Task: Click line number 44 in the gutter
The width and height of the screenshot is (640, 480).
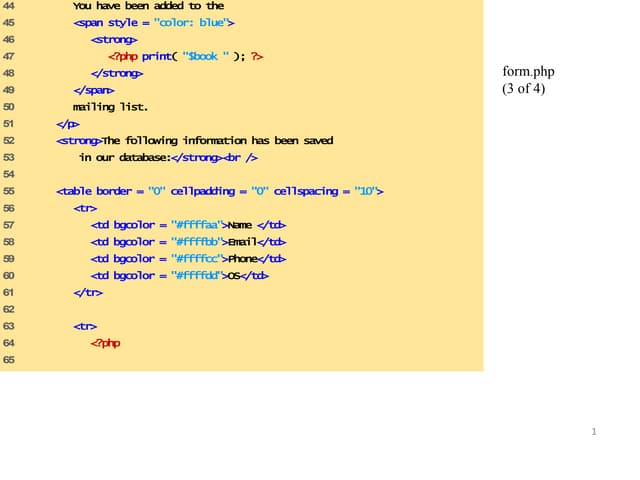Action: pos(9,5)
